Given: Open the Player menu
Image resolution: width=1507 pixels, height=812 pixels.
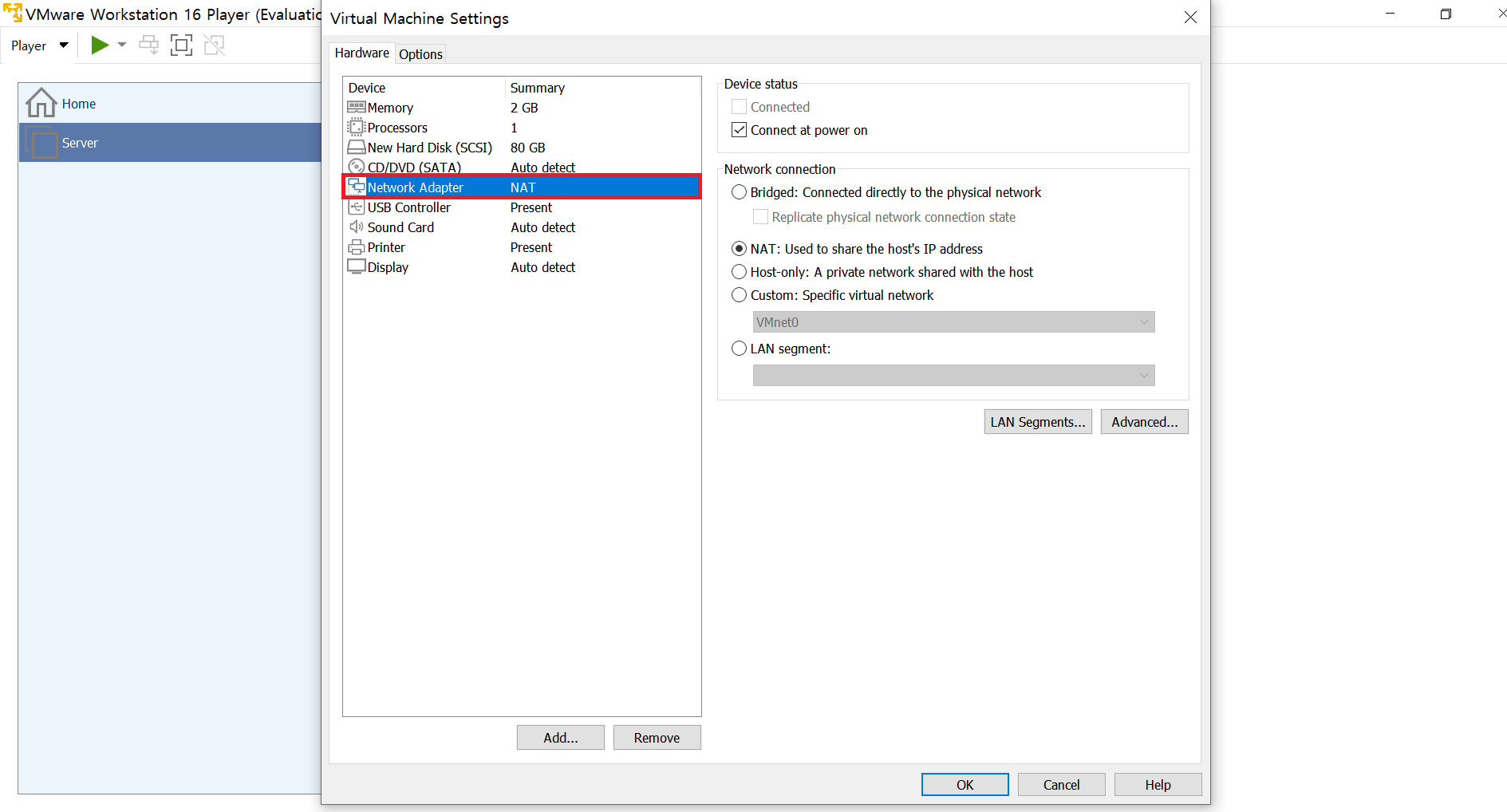Looking at the screenshot, I should [x=39, y=45].
